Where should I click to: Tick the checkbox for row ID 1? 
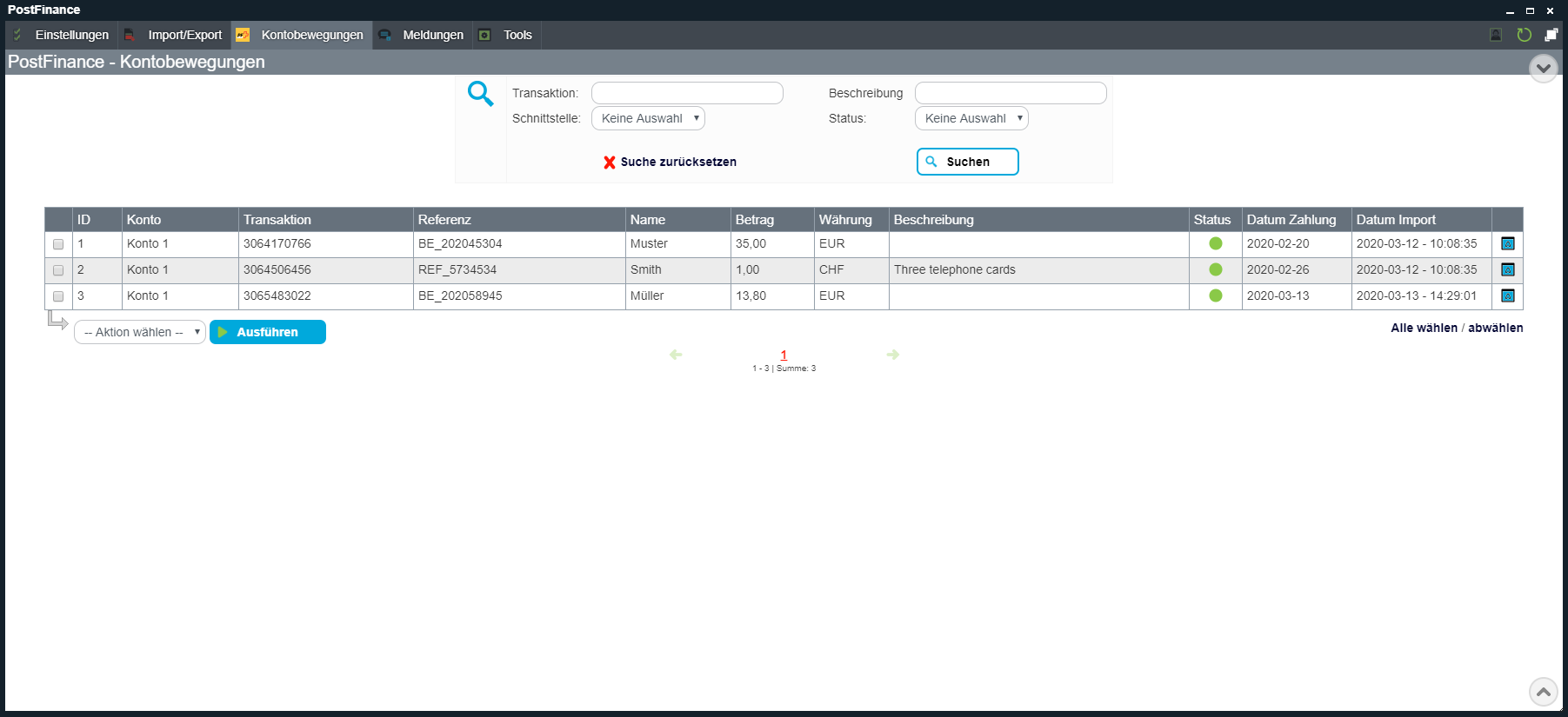58,244
